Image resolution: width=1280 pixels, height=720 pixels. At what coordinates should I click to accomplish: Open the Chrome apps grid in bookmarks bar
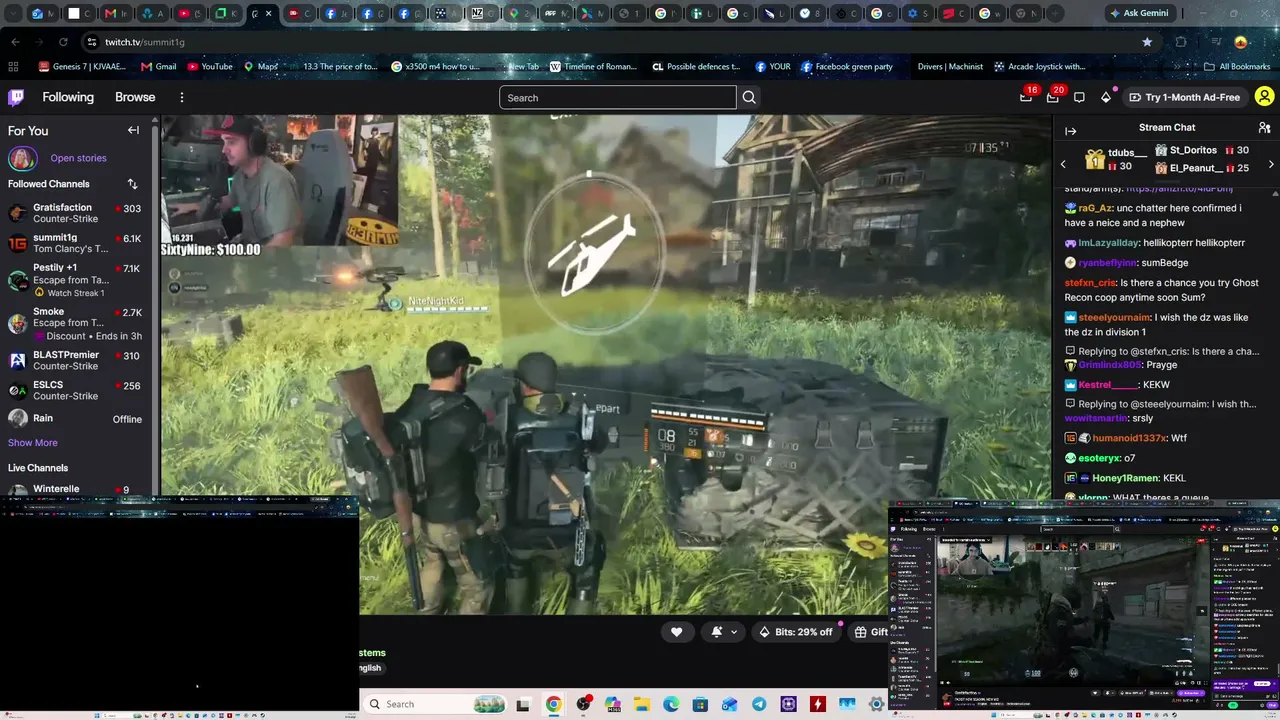(x=13, y=67)
